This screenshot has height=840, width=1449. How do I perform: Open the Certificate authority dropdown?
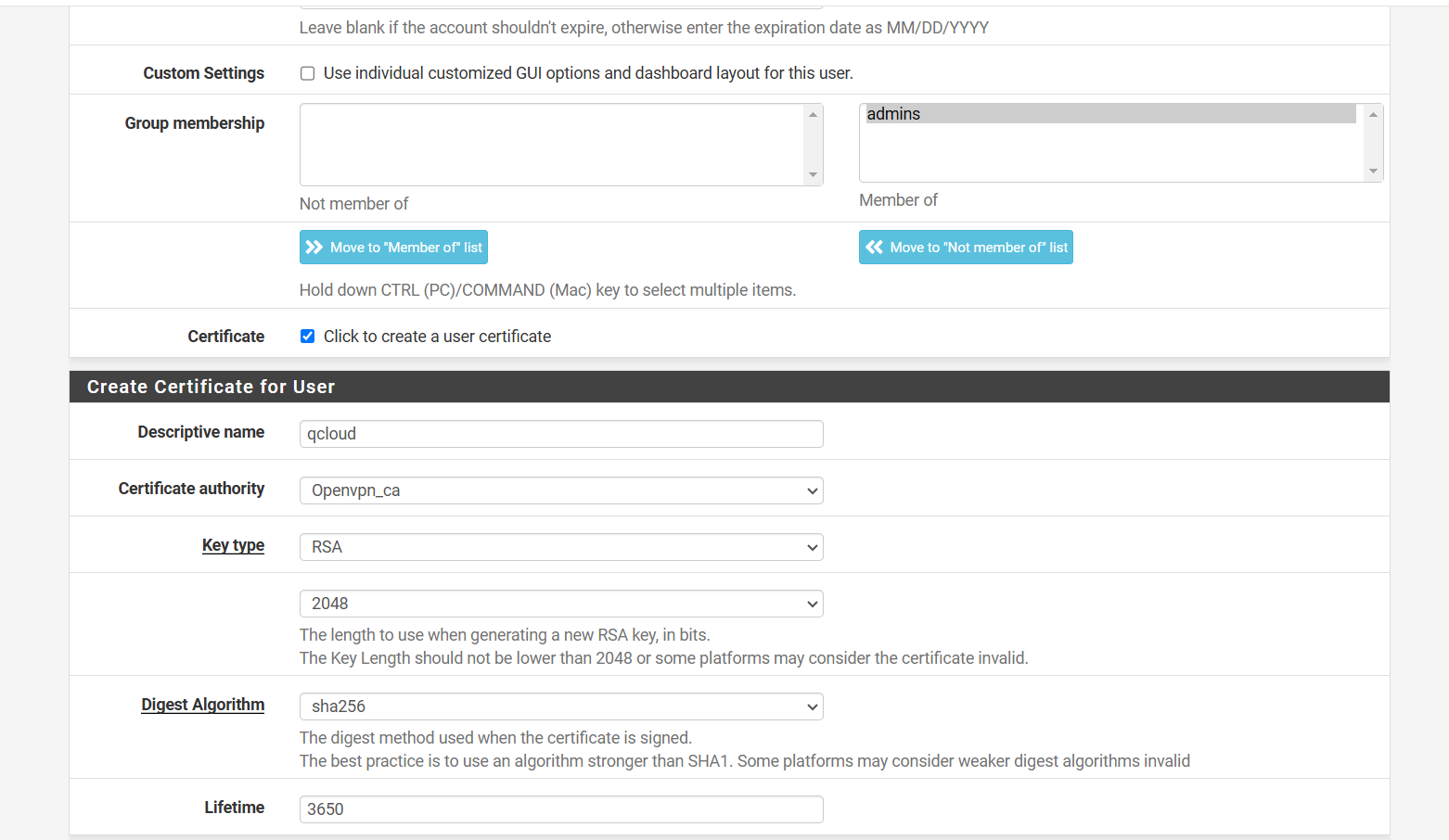tap(561, 490)
